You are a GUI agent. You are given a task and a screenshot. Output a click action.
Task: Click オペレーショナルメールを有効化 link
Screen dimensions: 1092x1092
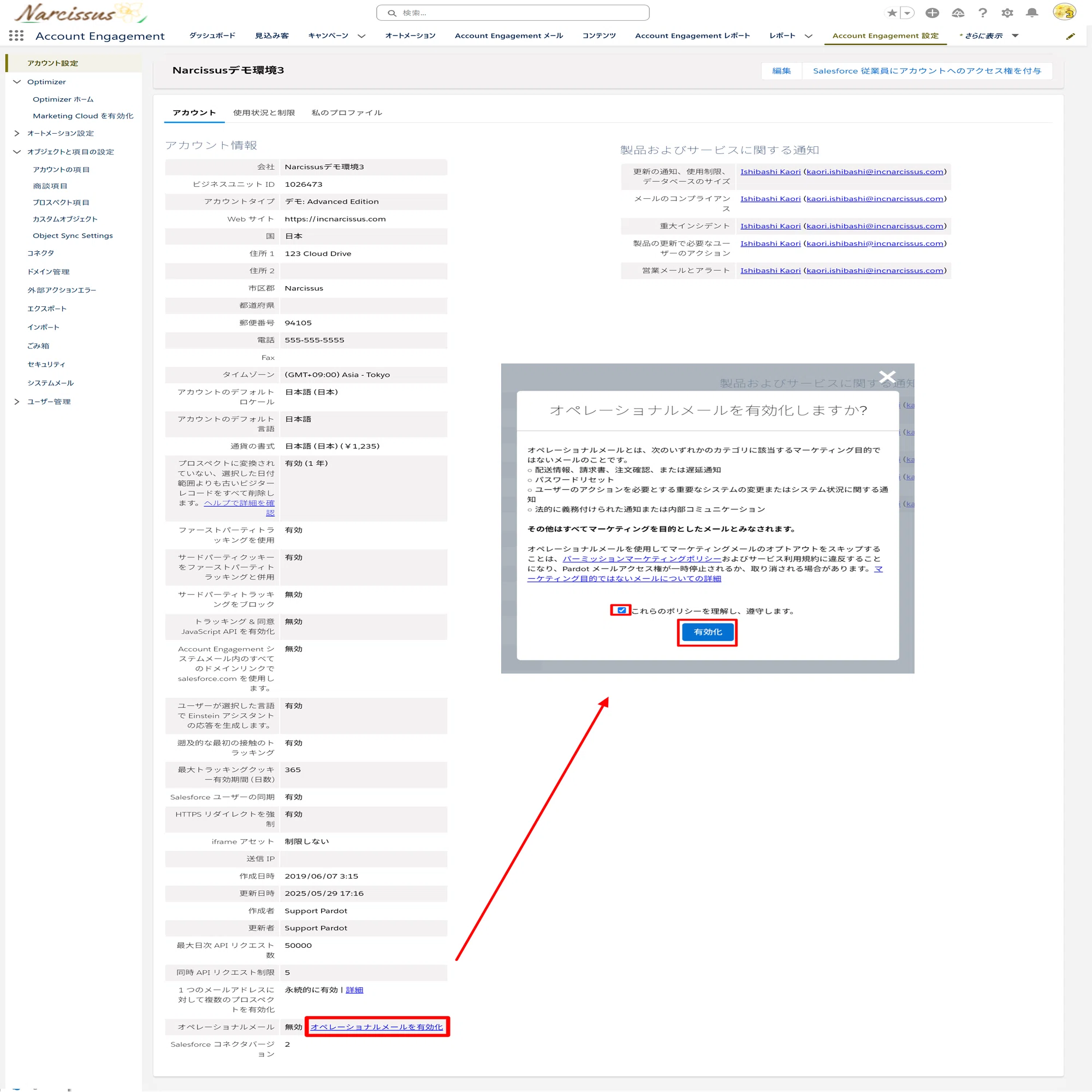pos(376,1026)
